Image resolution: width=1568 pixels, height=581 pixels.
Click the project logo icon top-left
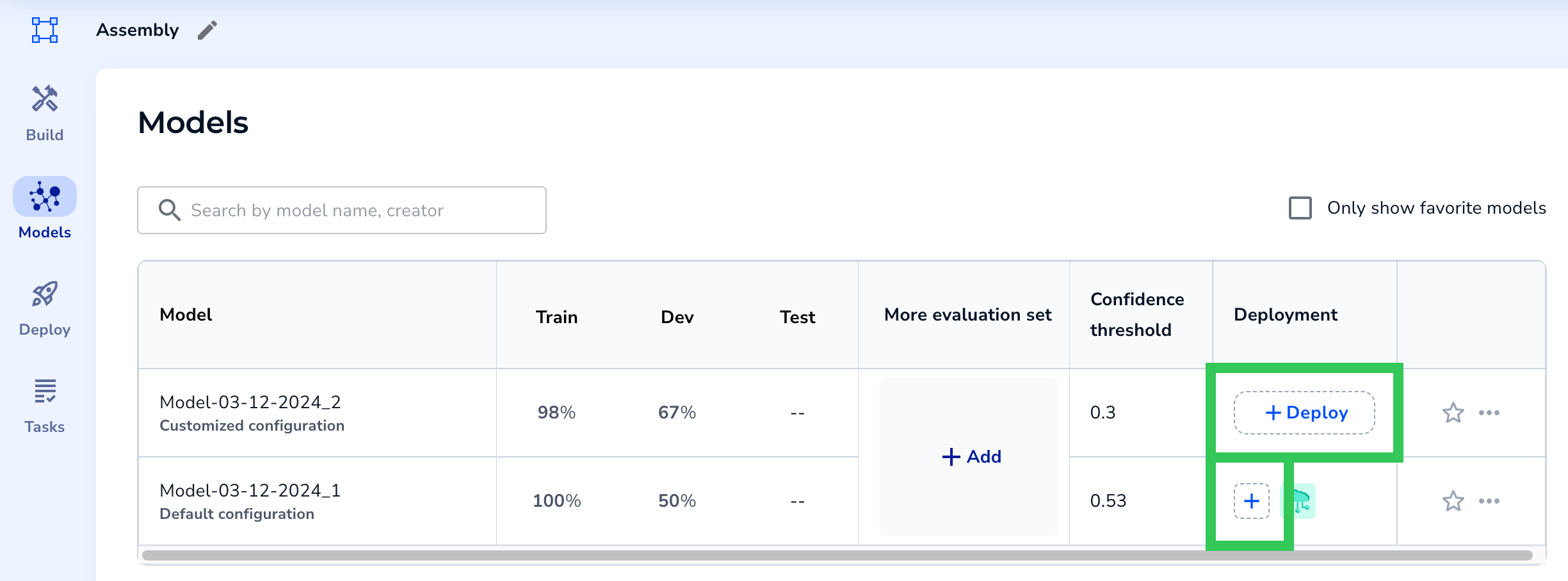click(45, 30)
